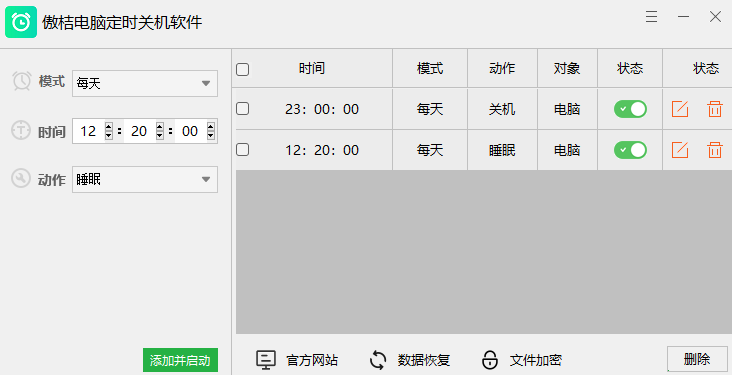Click the file encryption lock icon

coord(490,360)
